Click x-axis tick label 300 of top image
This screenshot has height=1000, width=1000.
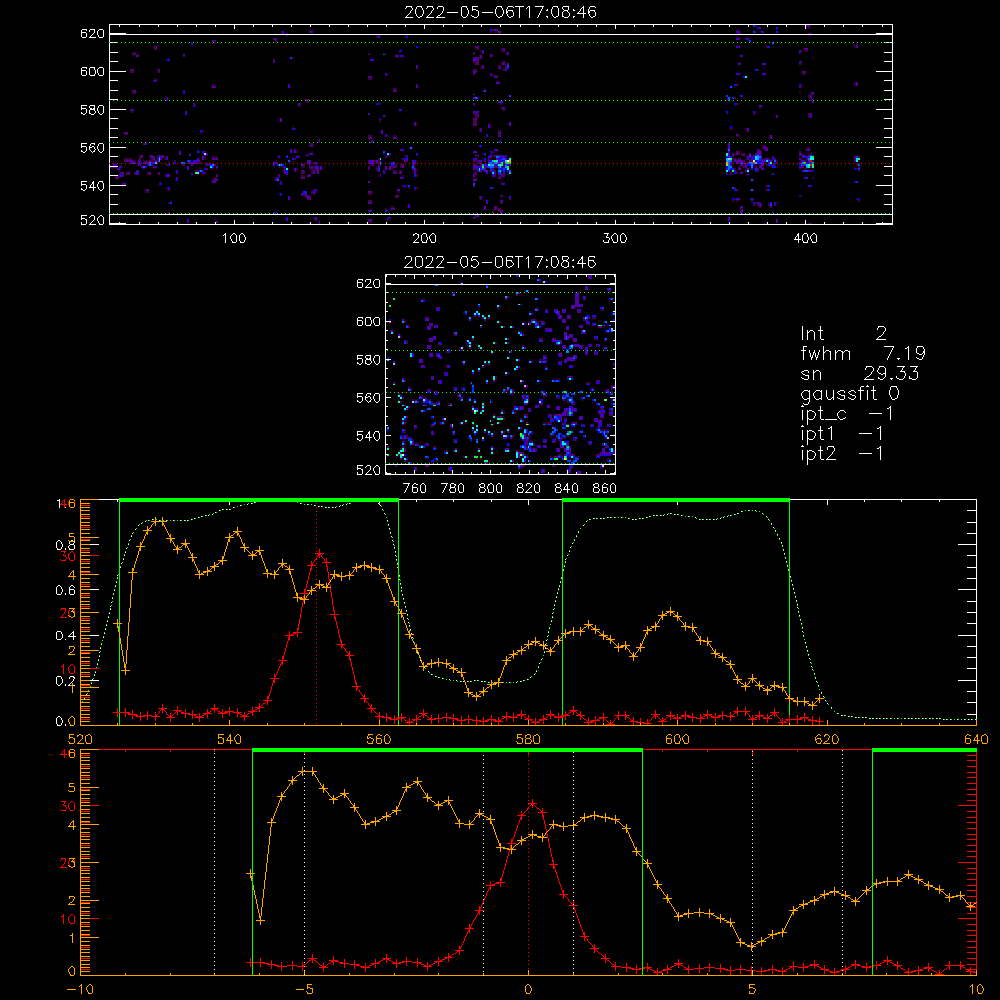click(x=615, y=239)
